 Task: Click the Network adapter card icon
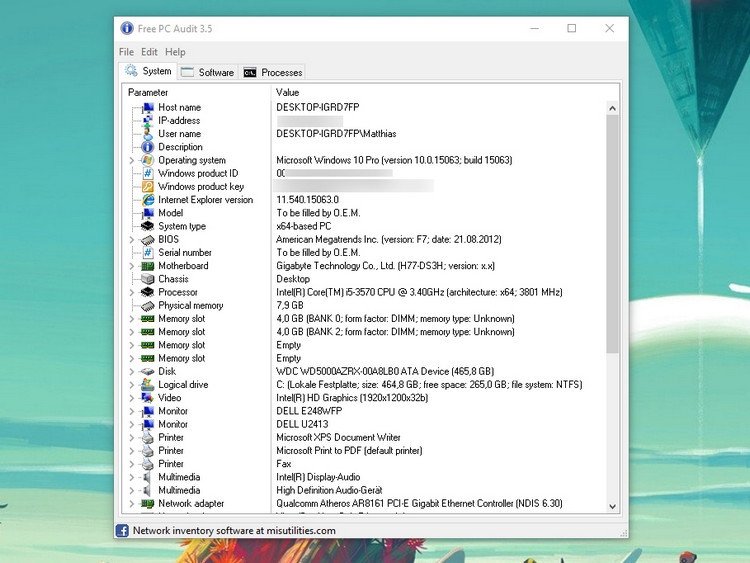tap(148, 503)
